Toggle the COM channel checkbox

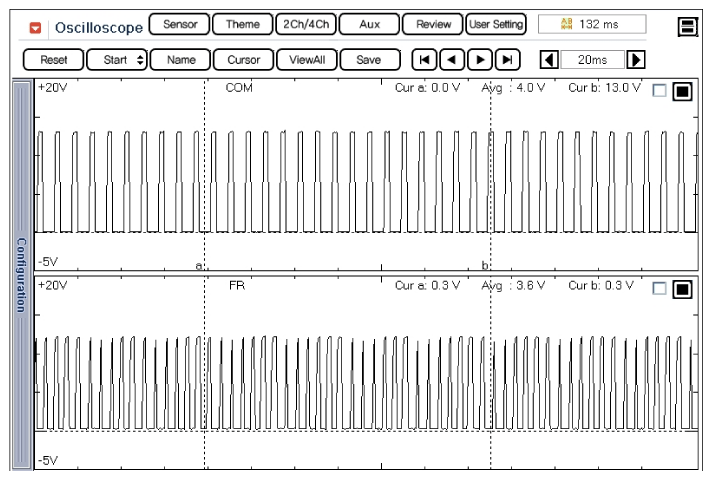click(658, 91)
